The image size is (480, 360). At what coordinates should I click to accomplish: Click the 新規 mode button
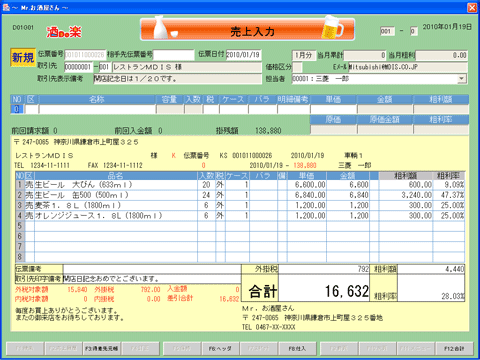coord(23,57)
